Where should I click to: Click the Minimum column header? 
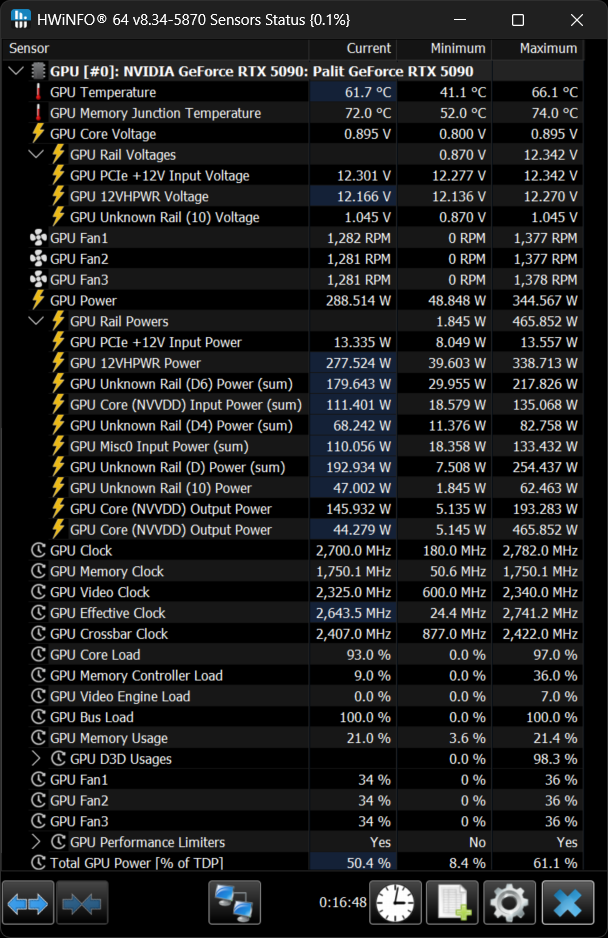pyautogui.click(x=444, y=48)
